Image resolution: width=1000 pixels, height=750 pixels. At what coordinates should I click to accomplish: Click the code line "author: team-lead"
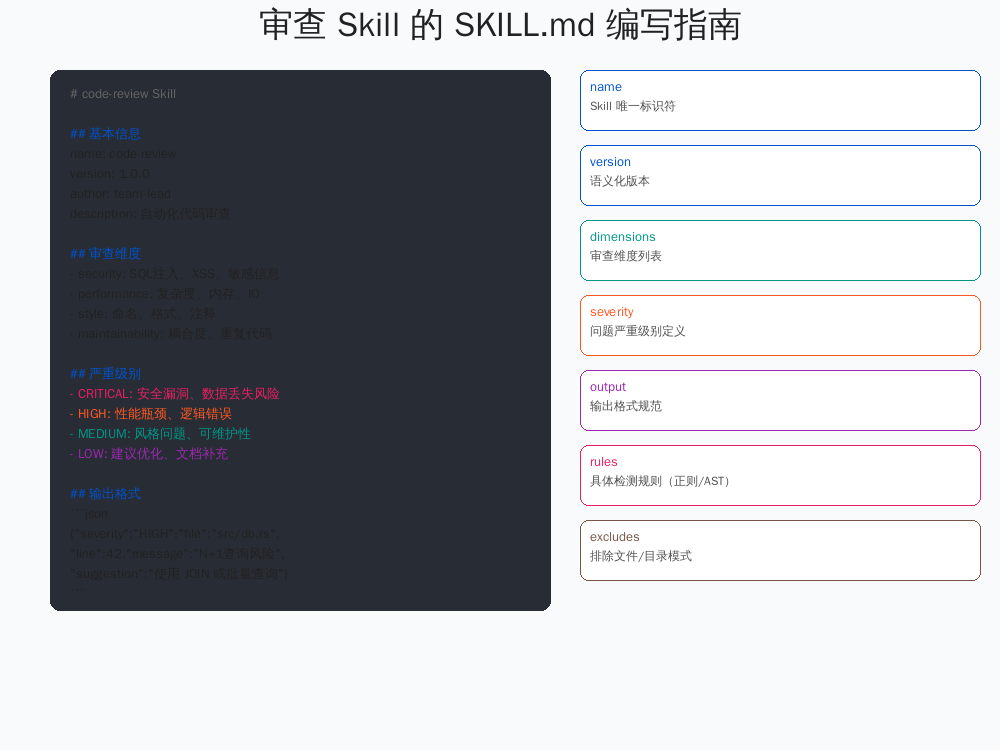click(121, 194)
